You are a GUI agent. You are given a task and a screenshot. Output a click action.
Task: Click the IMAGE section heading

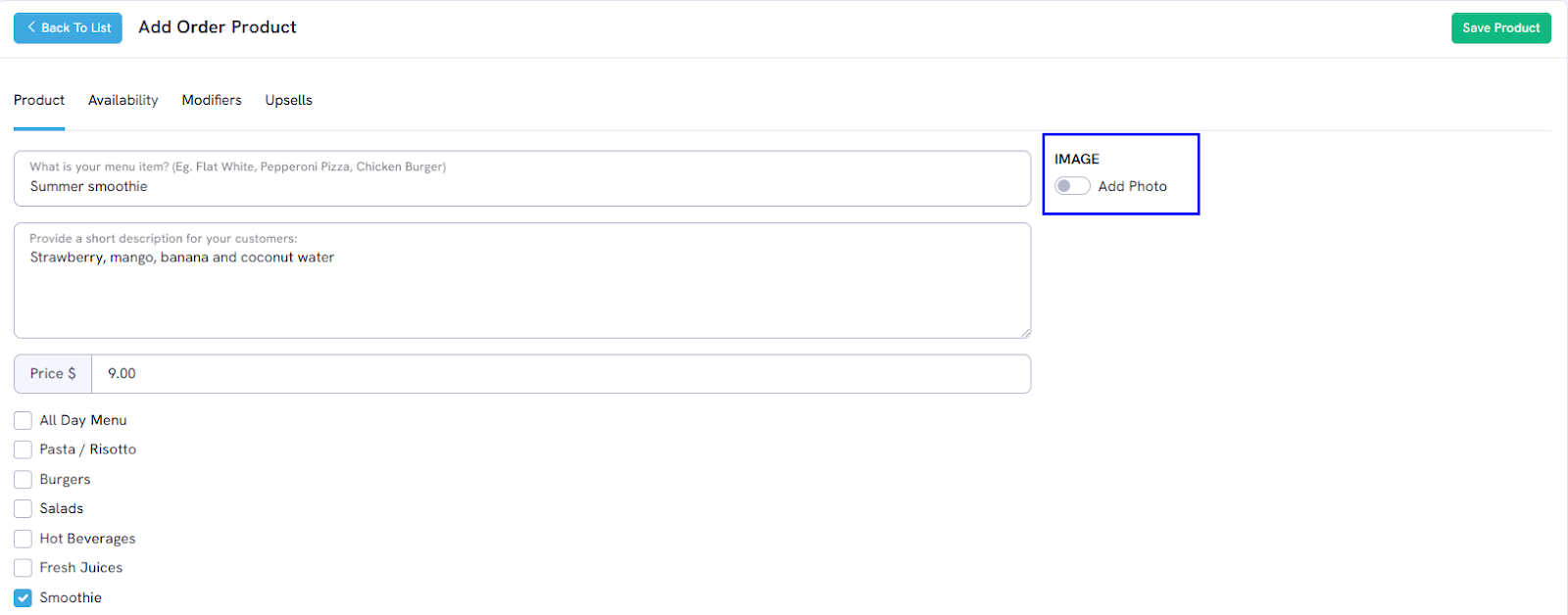pyautogui.click(x=1077, y=159)
